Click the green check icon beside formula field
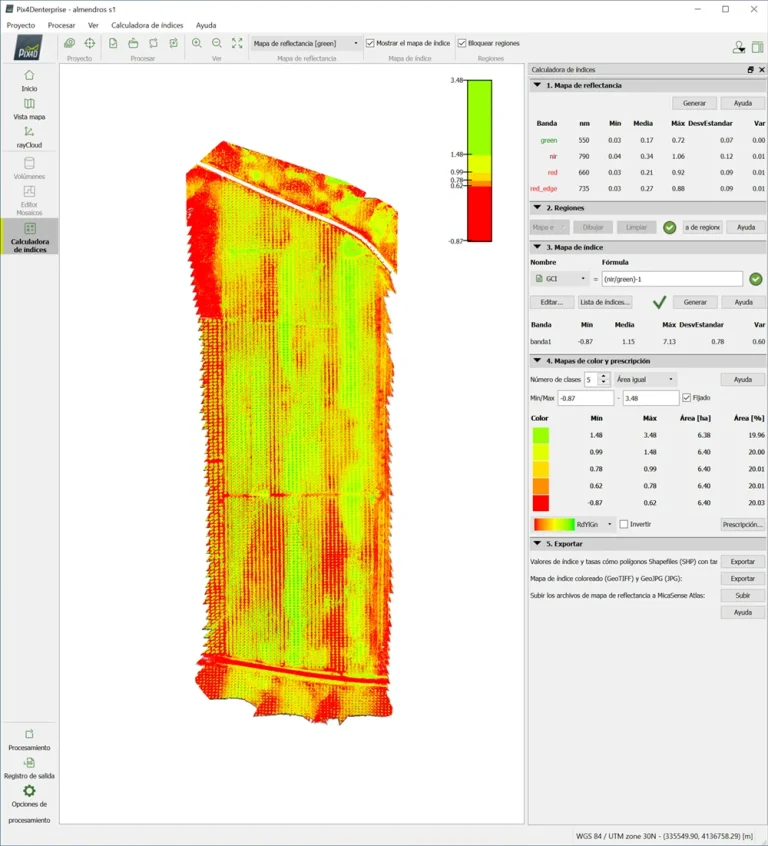 756,279
